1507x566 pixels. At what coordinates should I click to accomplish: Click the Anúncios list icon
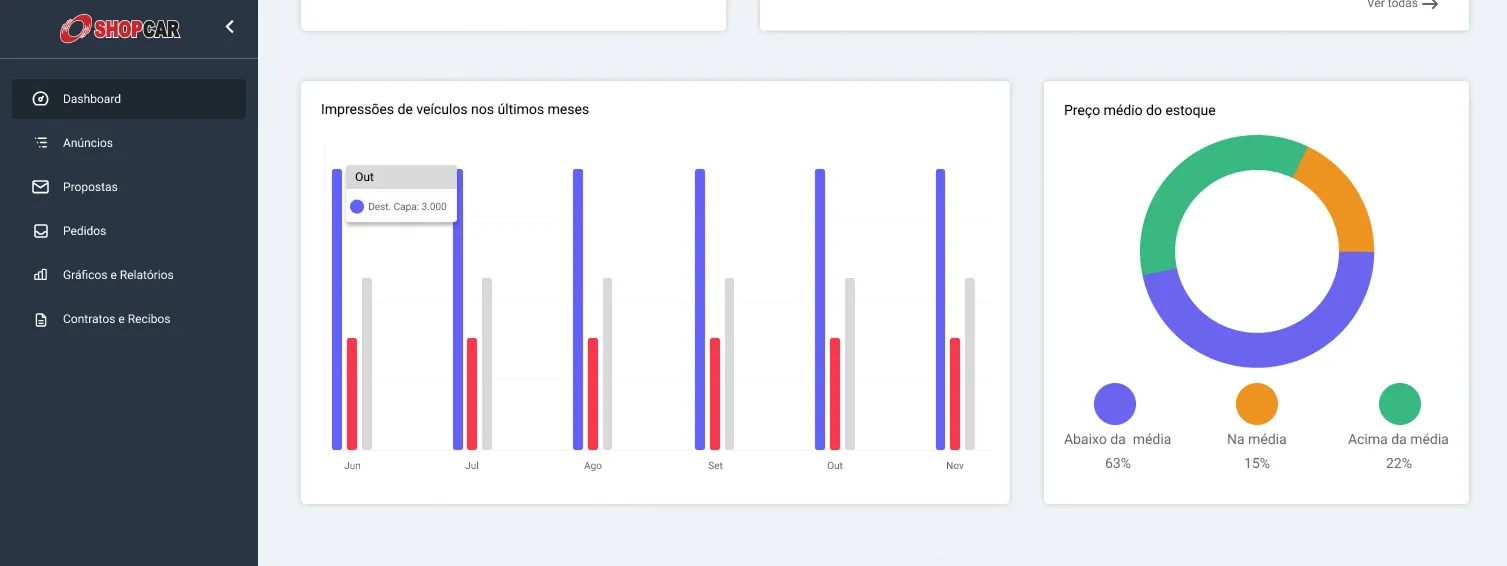41,143
